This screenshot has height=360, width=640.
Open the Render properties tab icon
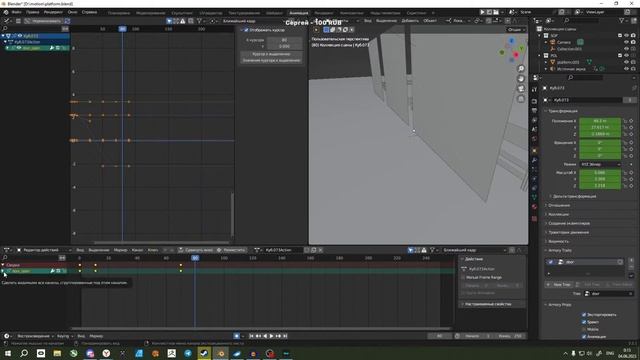(x=535, y=101)
